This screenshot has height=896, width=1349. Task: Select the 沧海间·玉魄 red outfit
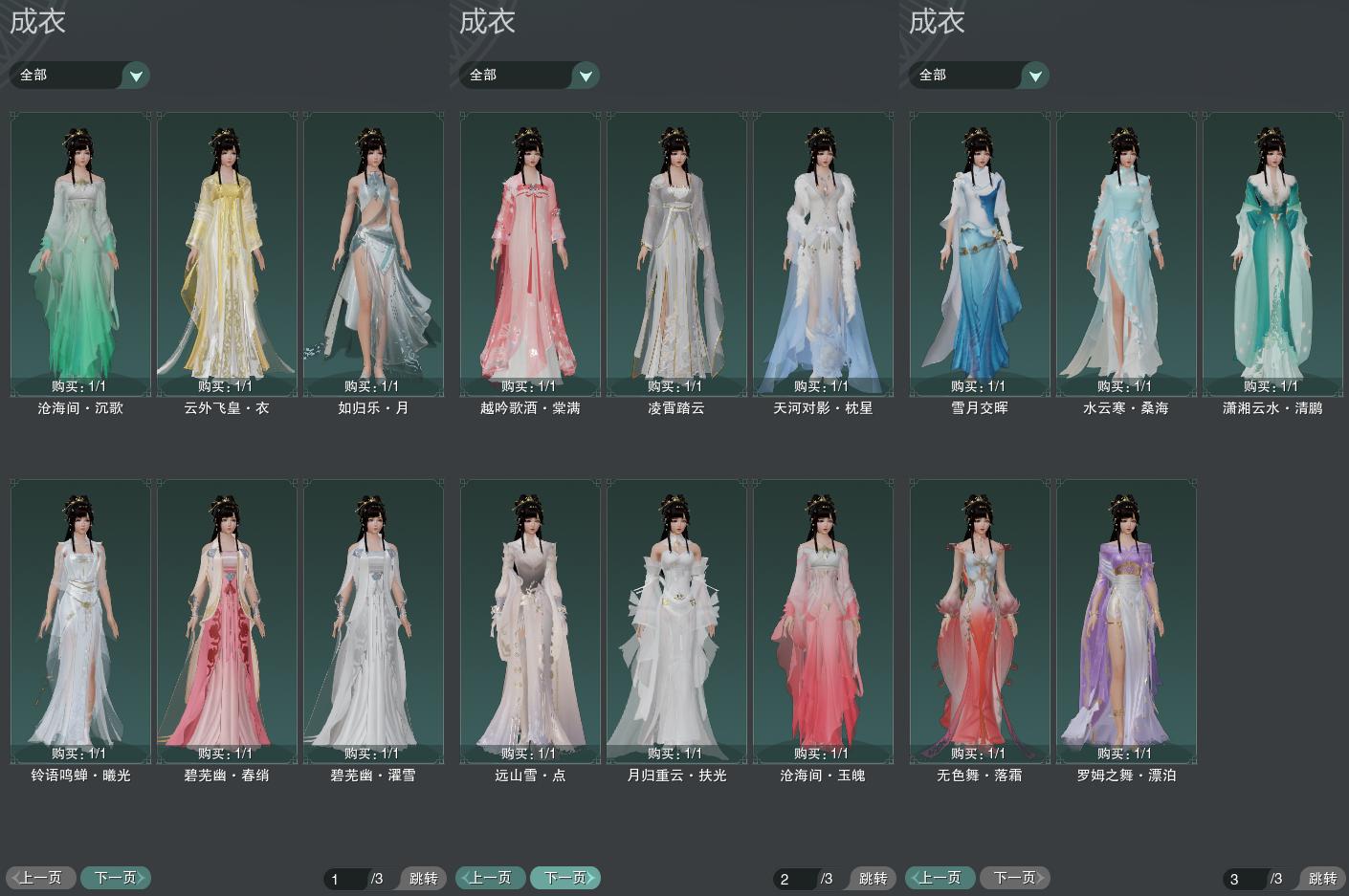point(823,622)
